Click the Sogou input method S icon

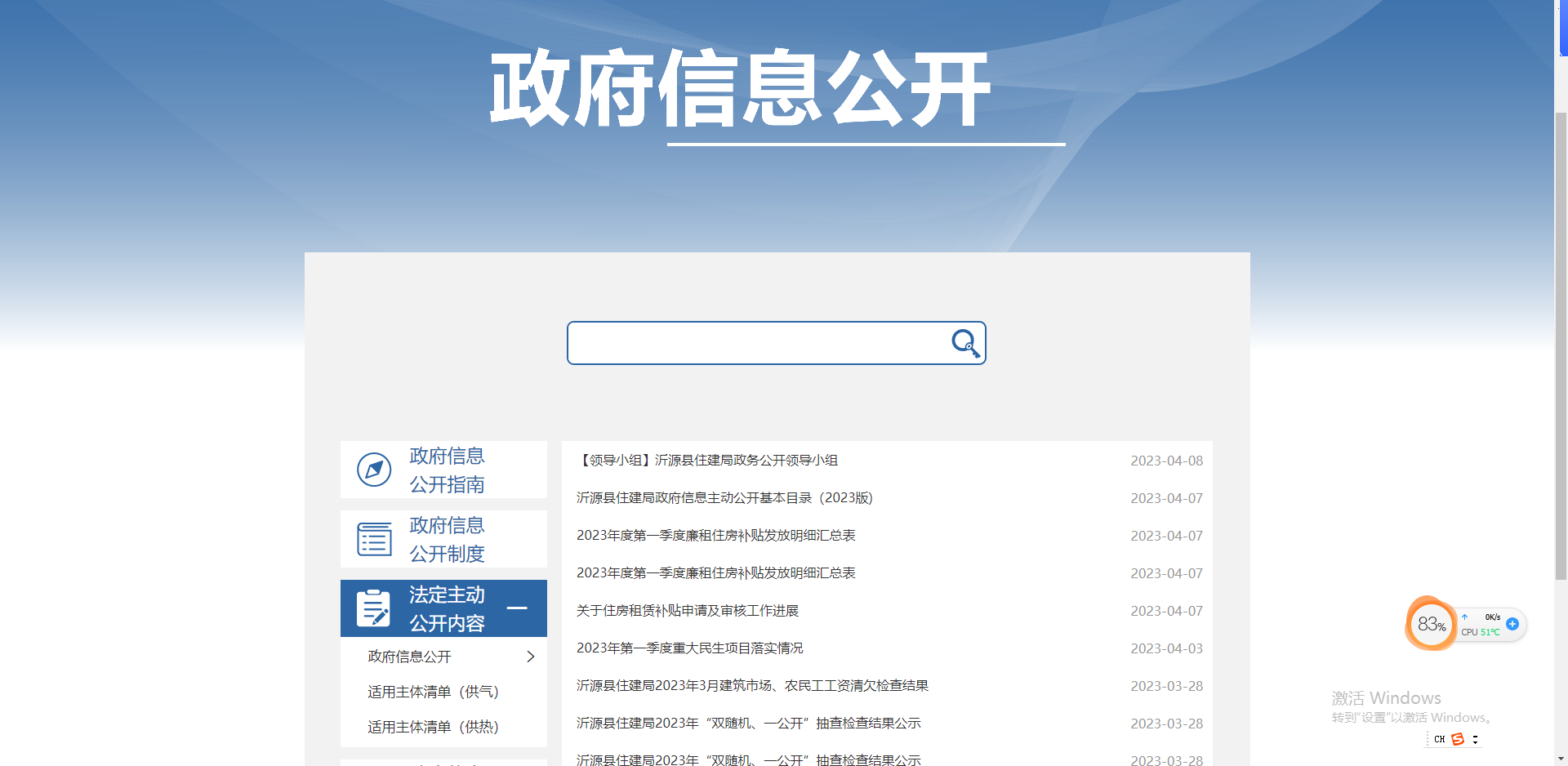[1458, 739]
